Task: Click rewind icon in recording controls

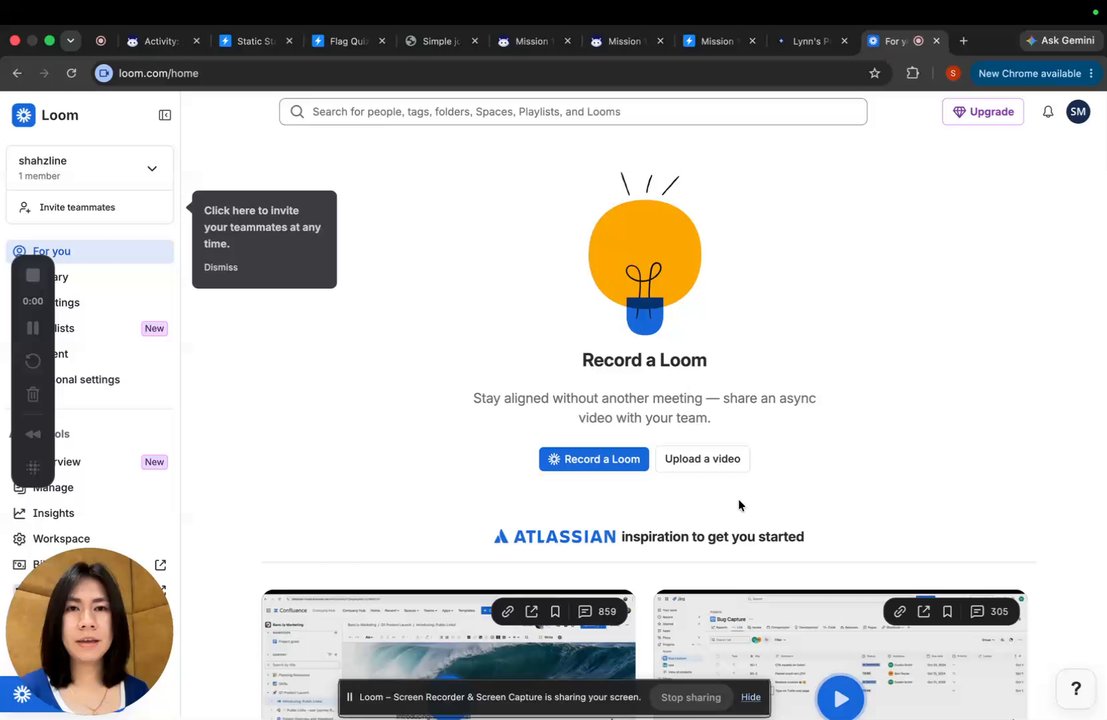Action: coord(32,434)
